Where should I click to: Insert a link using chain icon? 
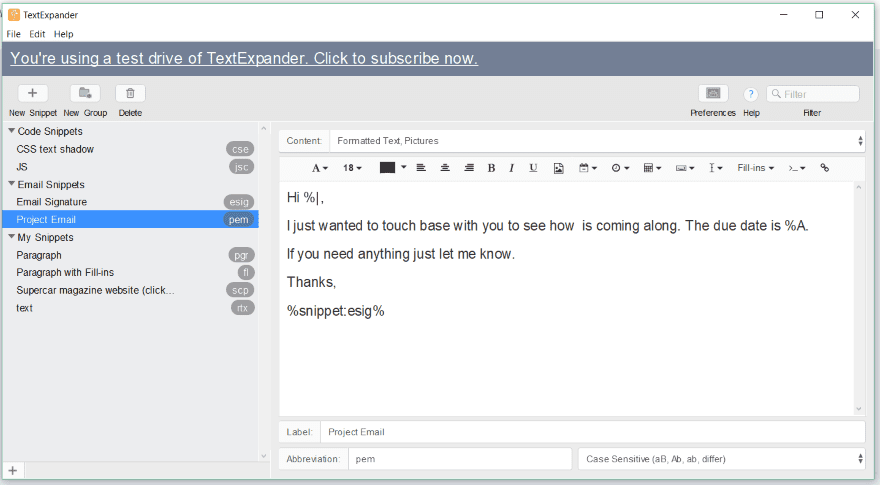pos(825,168)
